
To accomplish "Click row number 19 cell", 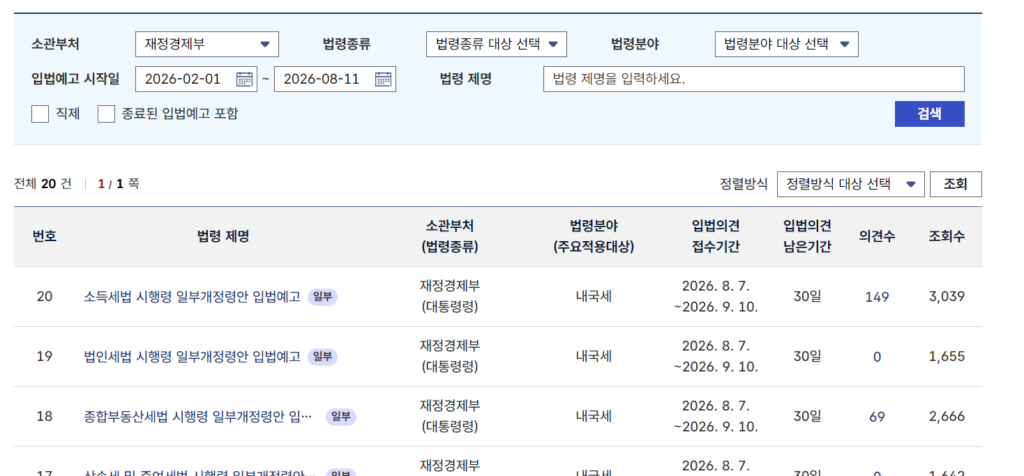I will tap(44, 357).
